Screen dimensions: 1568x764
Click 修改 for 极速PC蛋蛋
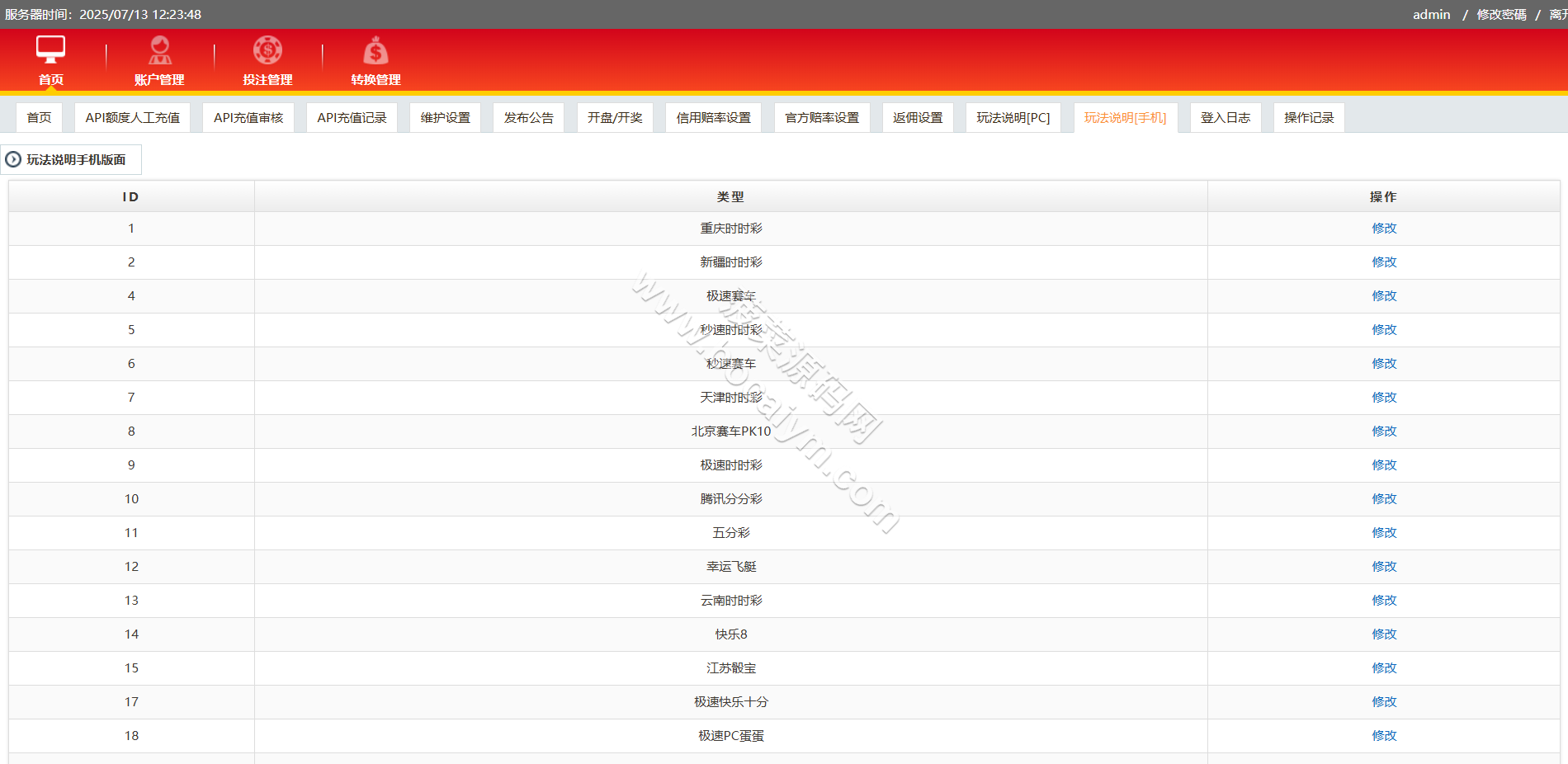pos(1384,736)
